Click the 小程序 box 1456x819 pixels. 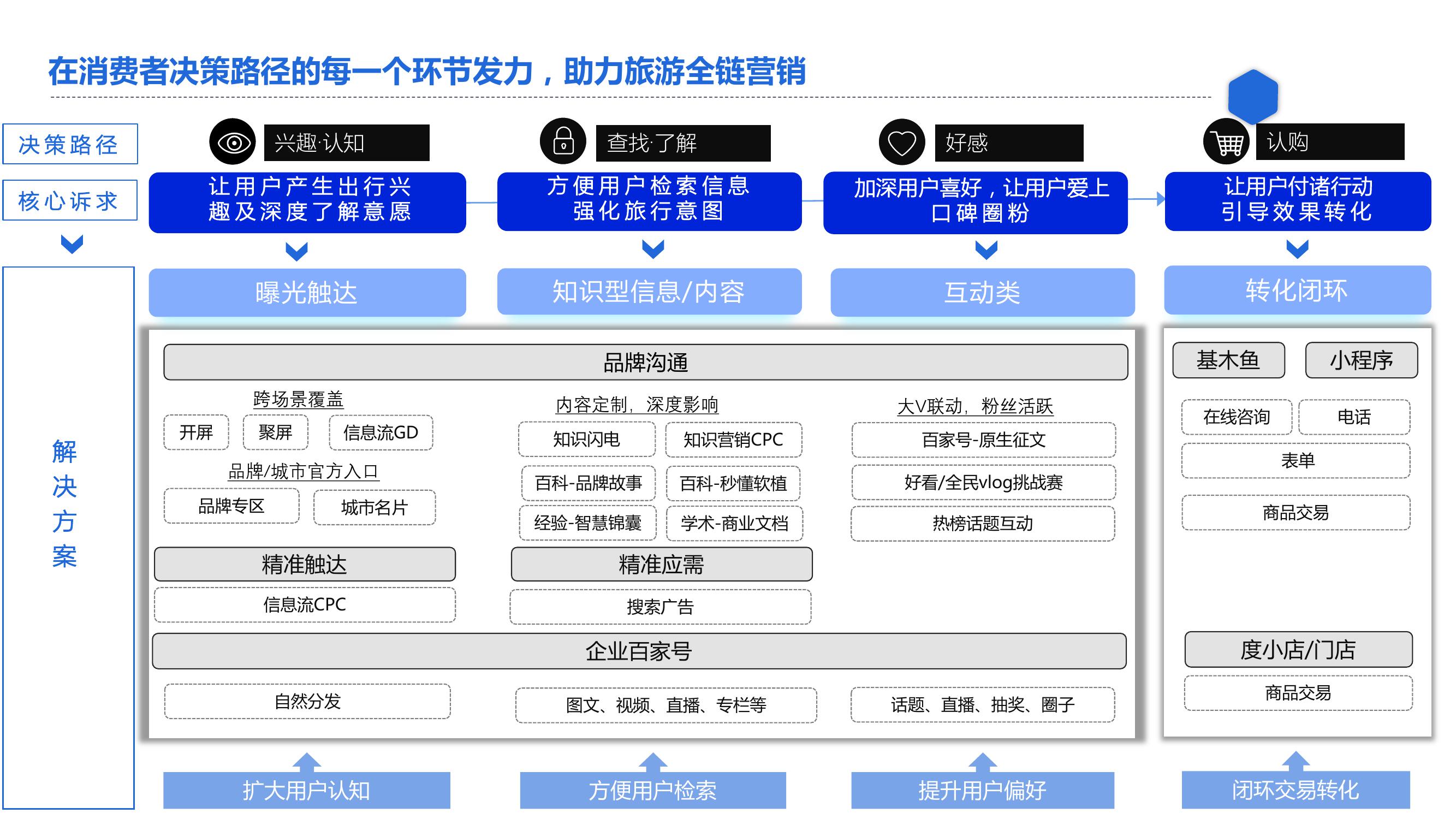[x=1361, y=359]
